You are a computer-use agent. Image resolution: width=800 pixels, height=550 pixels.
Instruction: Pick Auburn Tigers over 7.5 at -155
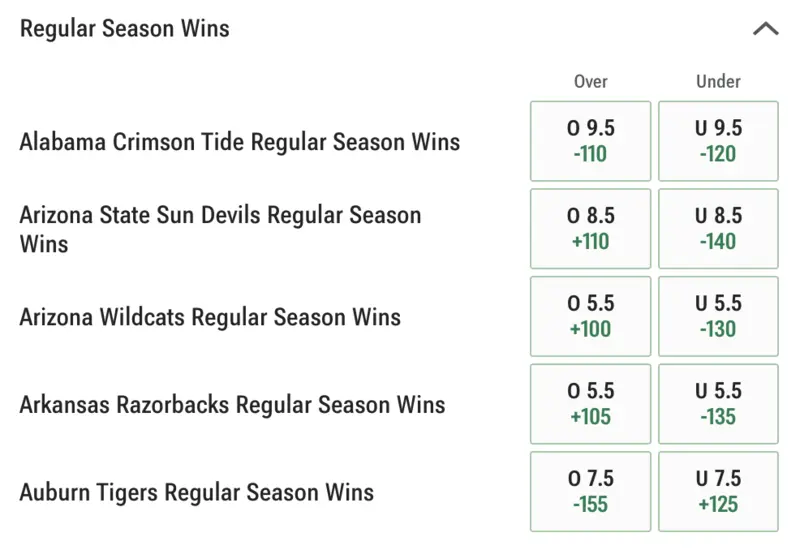point(590,492)
